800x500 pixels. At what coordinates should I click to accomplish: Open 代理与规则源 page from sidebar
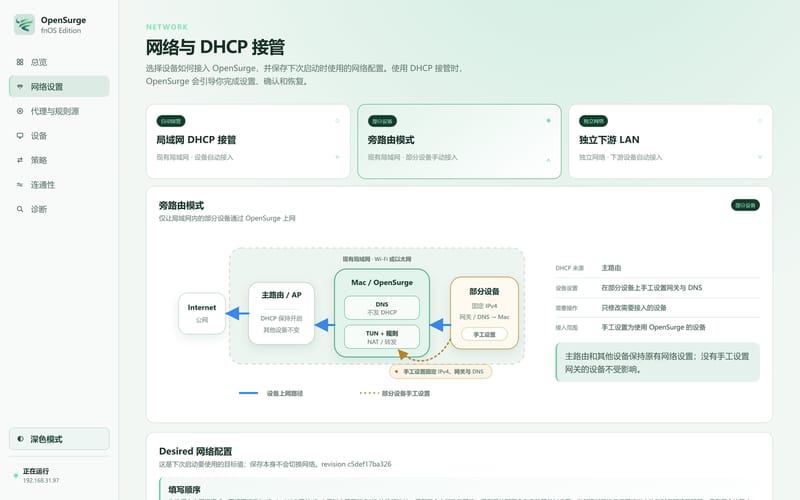[x=59, y=111]
